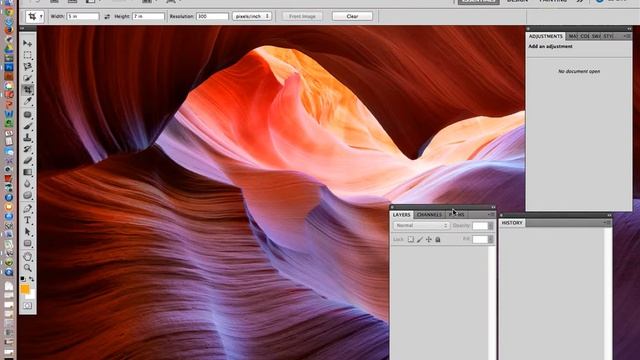
Task: Open the pixels/inch units dropdown
Action: pos(252,16)
